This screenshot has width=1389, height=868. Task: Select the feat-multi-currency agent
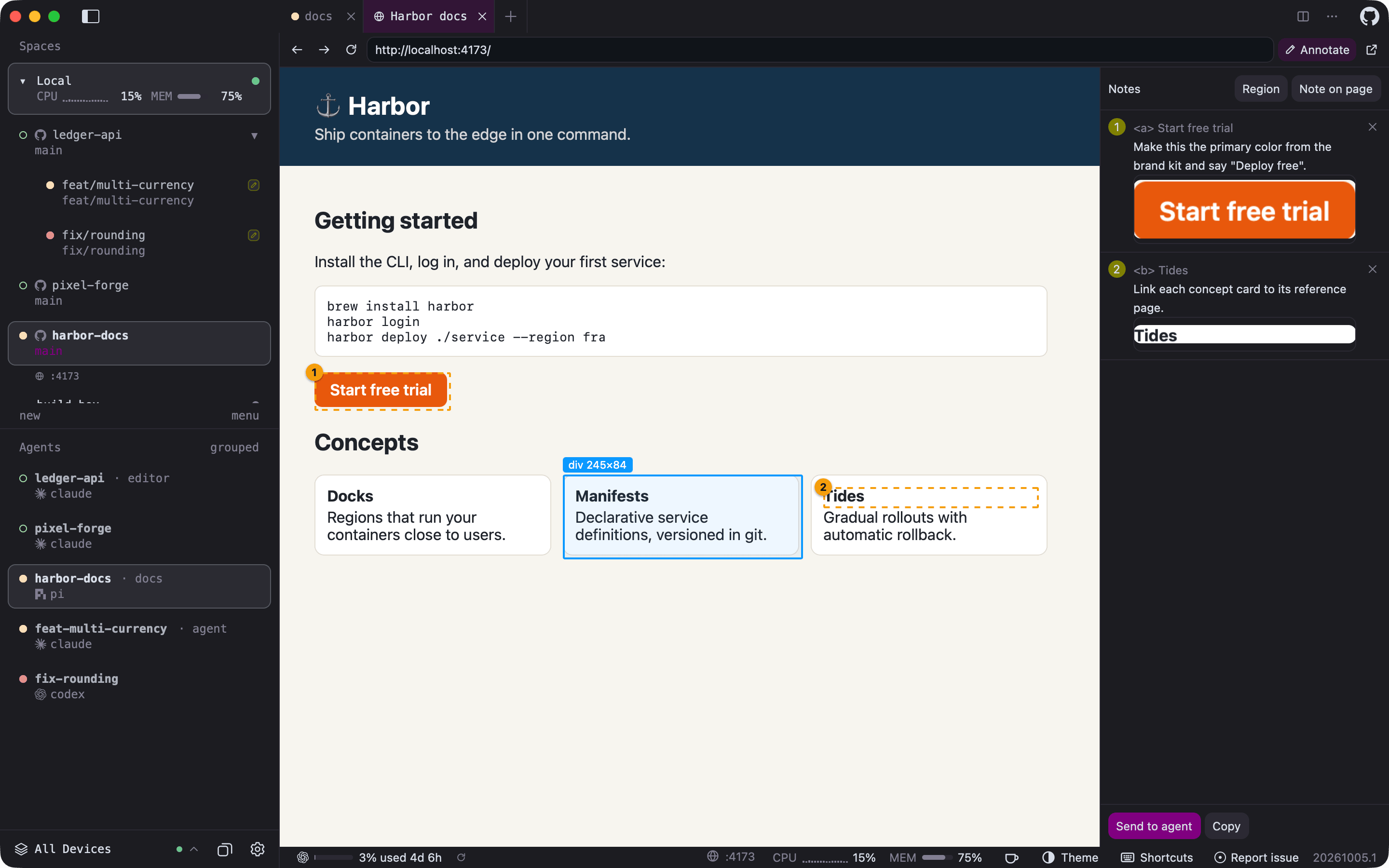139,636
